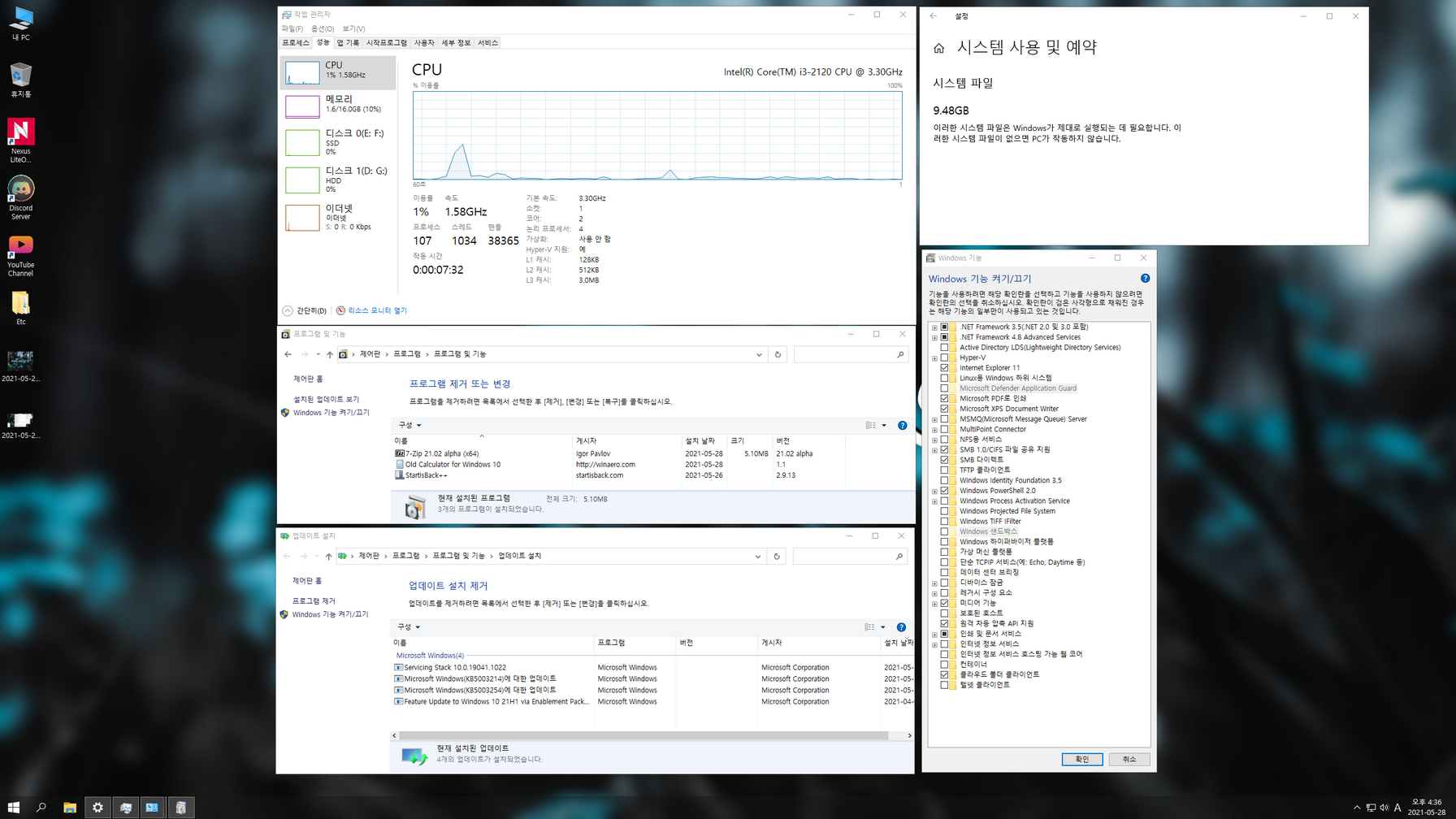Select 메모리 graph in Task Manager sidebar
1456x819 pixels.
302,106
